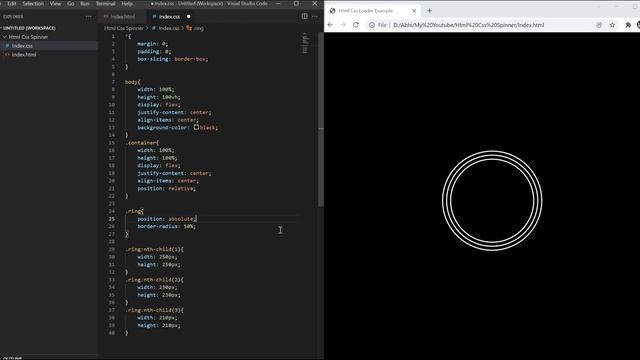Screen dimensions: 640x360
Task: Reload the browser page
Action: 356,25
